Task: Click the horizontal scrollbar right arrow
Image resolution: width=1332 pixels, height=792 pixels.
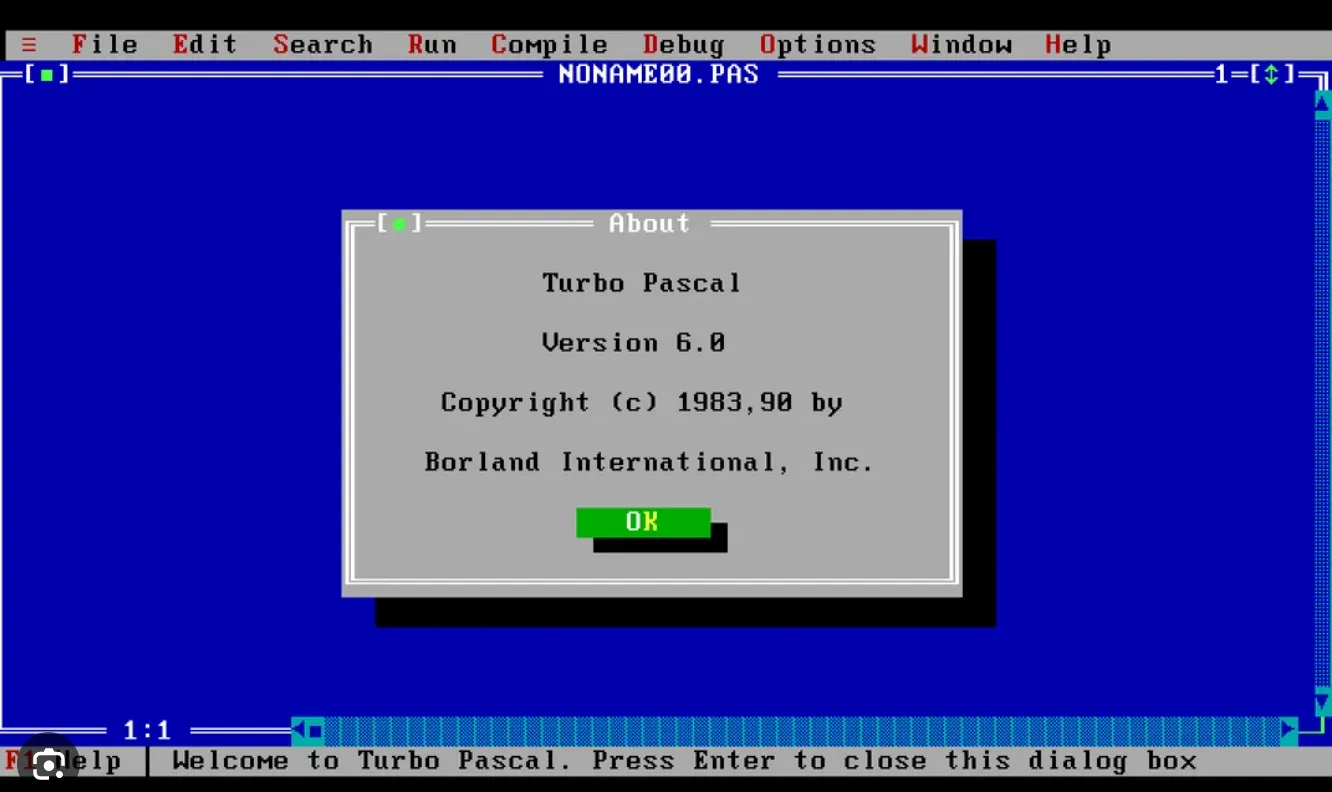Action: [1289, 731]
